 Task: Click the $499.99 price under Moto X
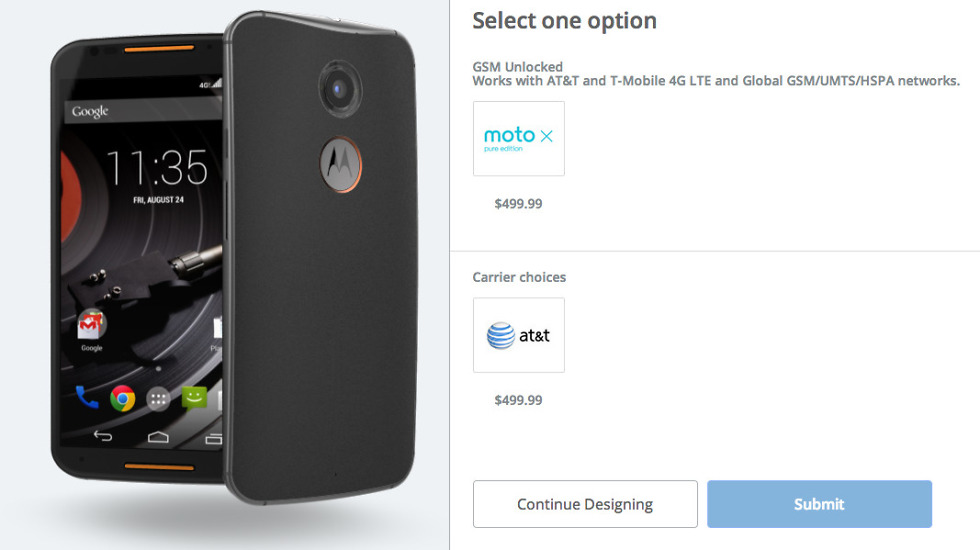pos(518,203)
